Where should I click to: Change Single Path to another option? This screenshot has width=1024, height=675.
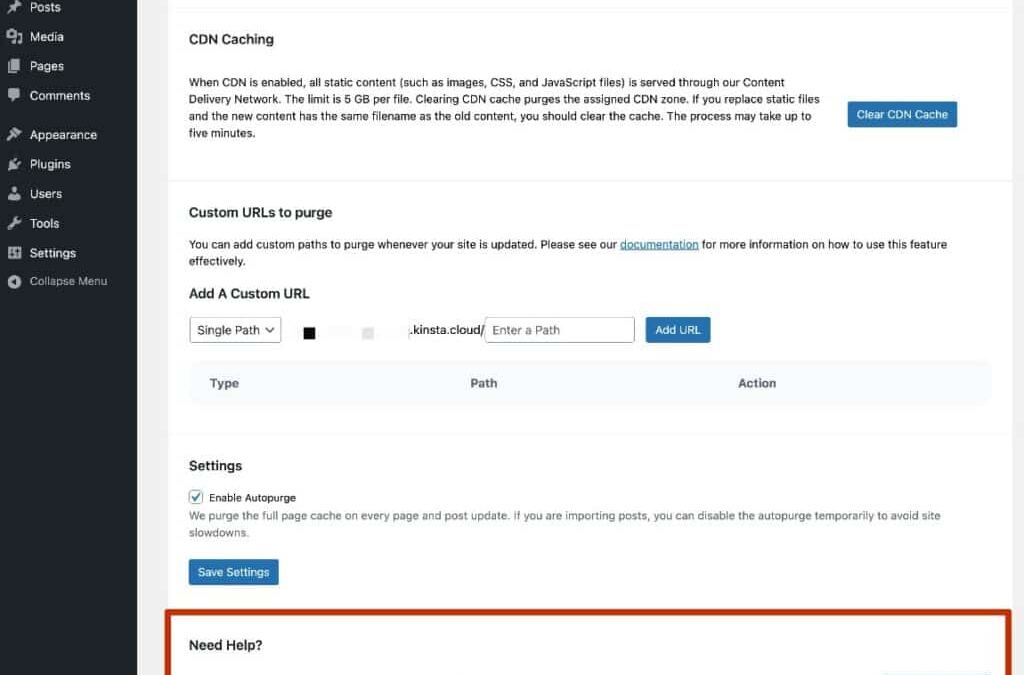235,329
